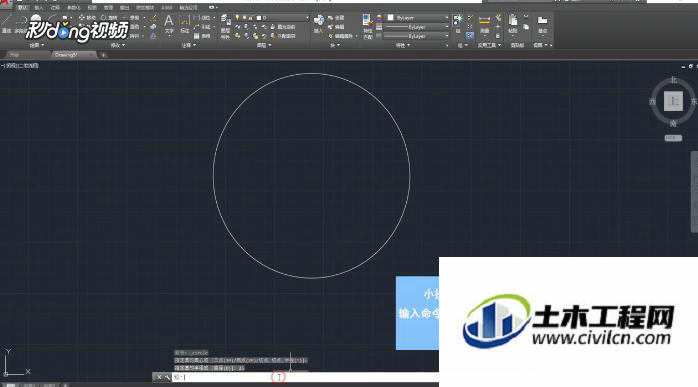Viewport: 698px width, 387px height.
Task: Open the ByLayer color dropdown
Action: (x=418, y=17)
